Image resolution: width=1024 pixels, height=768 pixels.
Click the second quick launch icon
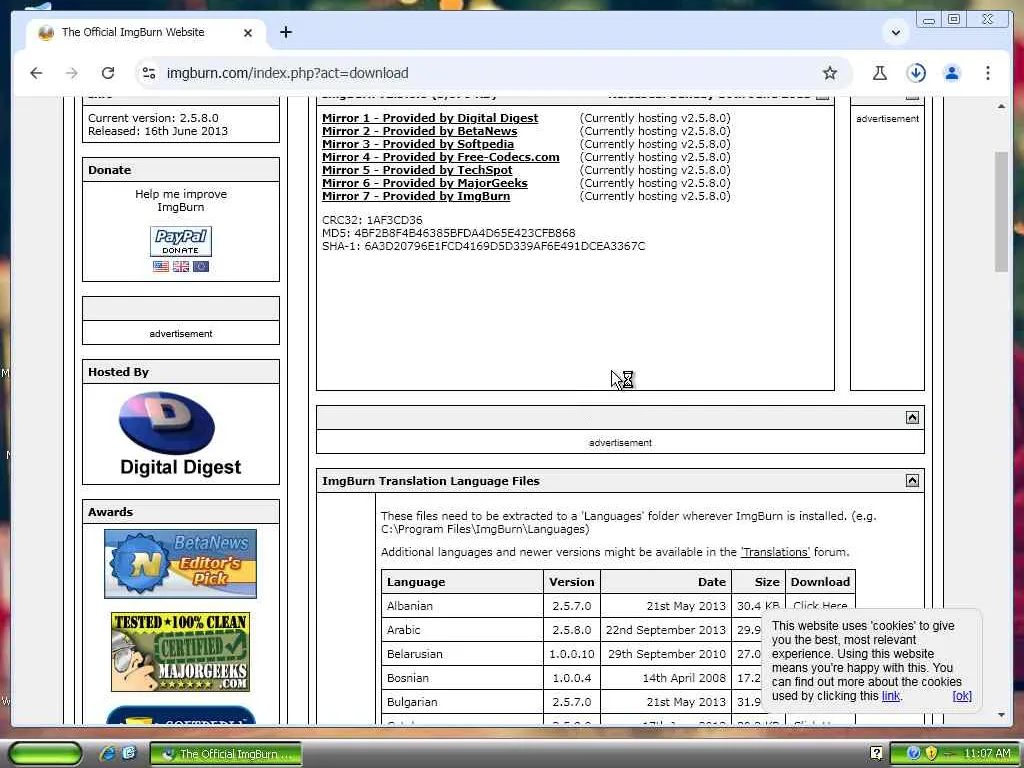[x=129, y=754]
